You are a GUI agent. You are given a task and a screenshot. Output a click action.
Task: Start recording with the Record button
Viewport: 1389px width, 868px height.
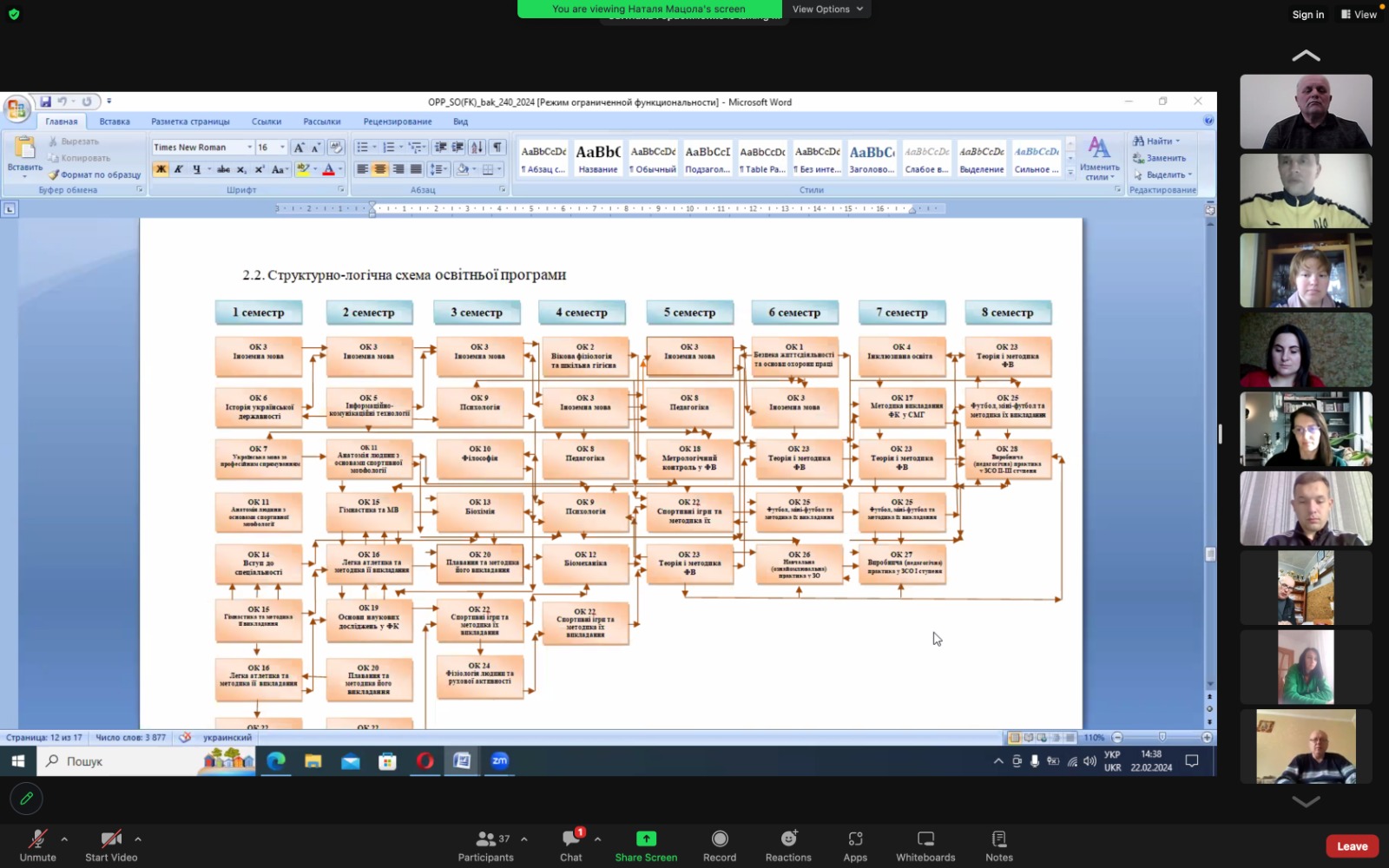pyautogui.click(x=719, y=845)
